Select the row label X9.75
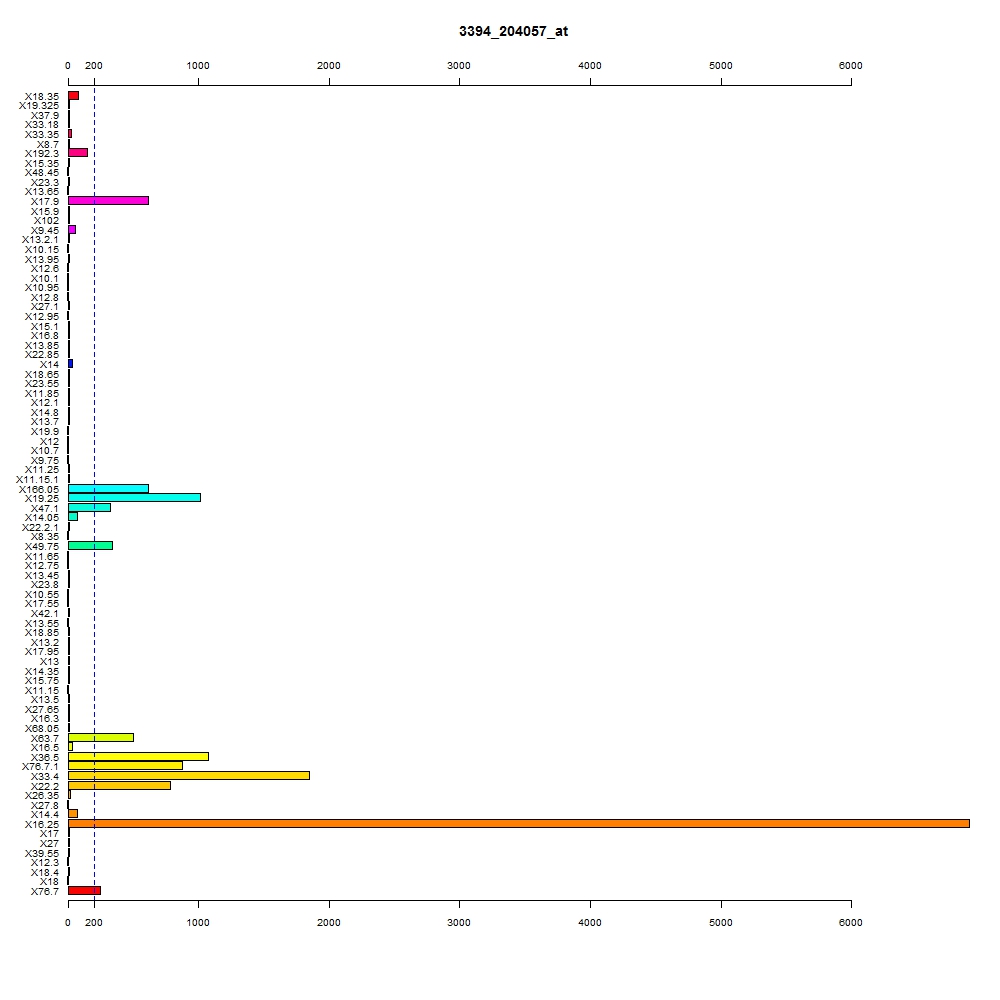 [45, 460]
